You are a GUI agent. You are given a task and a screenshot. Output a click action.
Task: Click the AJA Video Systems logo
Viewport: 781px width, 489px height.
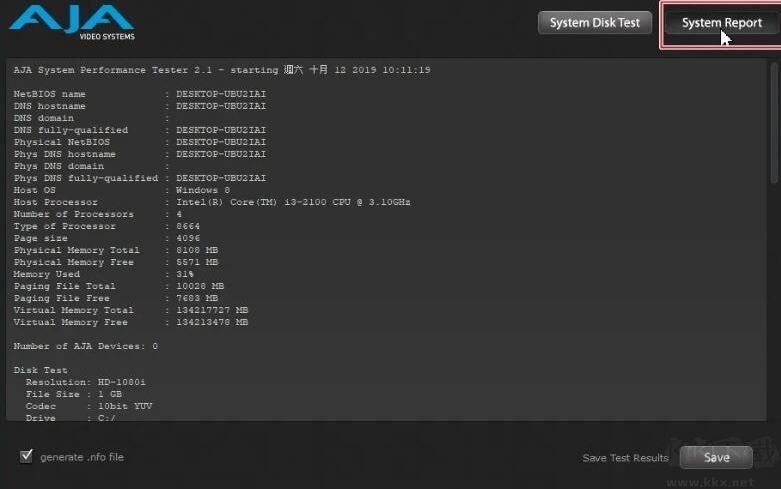(x=72, y=22)
